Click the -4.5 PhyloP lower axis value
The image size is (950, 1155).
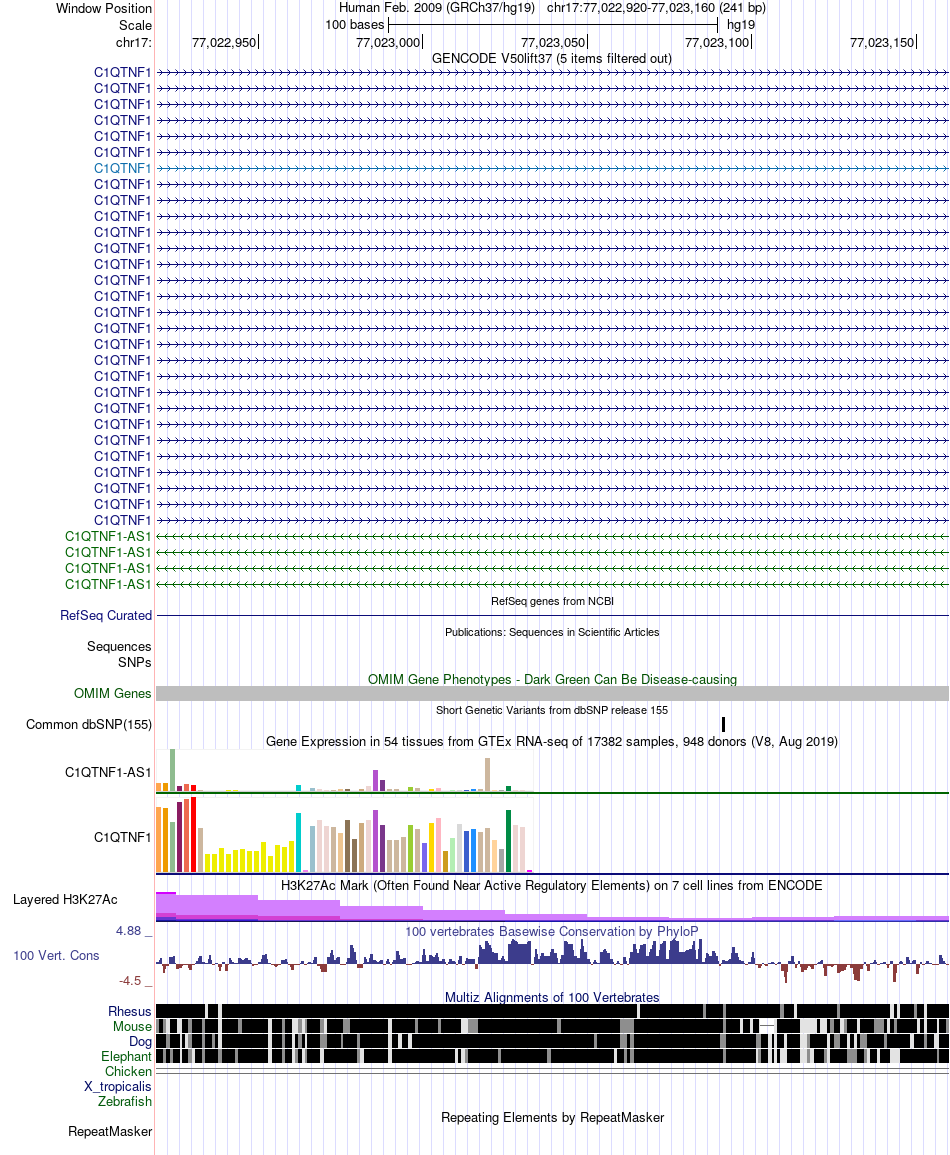tap(130, 981)
